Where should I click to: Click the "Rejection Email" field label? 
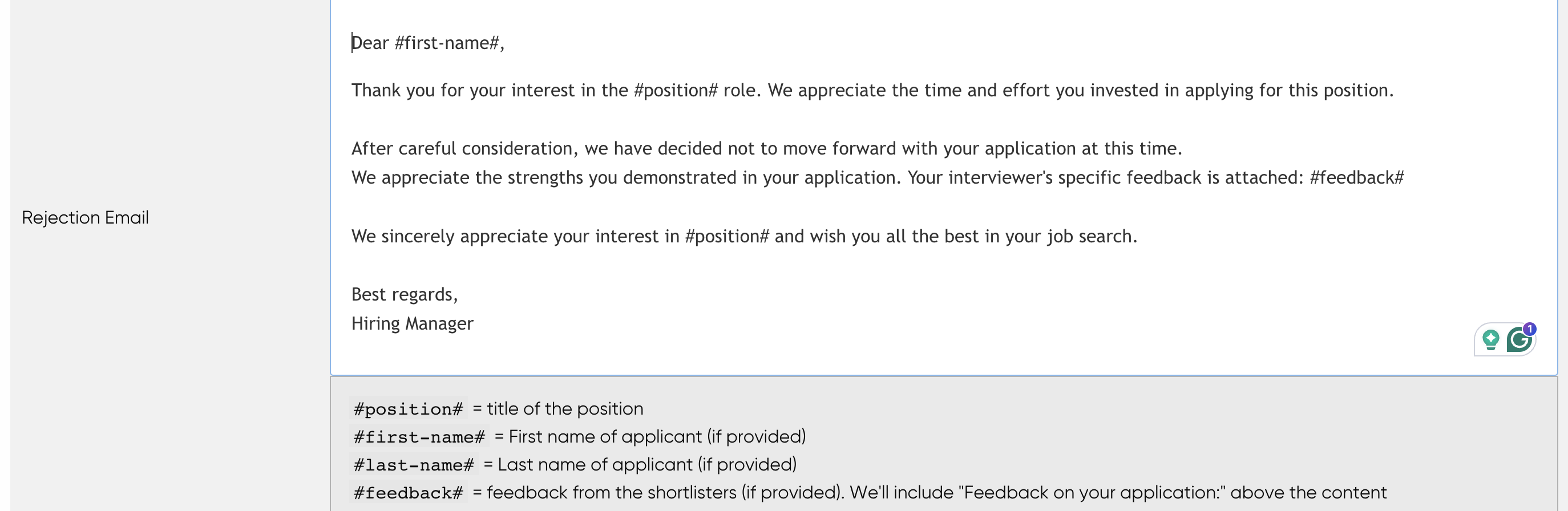[85, 218]
